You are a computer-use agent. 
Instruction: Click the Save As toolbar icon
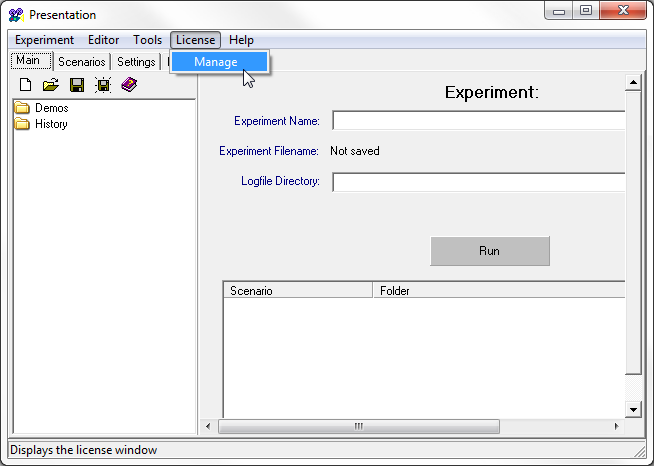[103, 85]
